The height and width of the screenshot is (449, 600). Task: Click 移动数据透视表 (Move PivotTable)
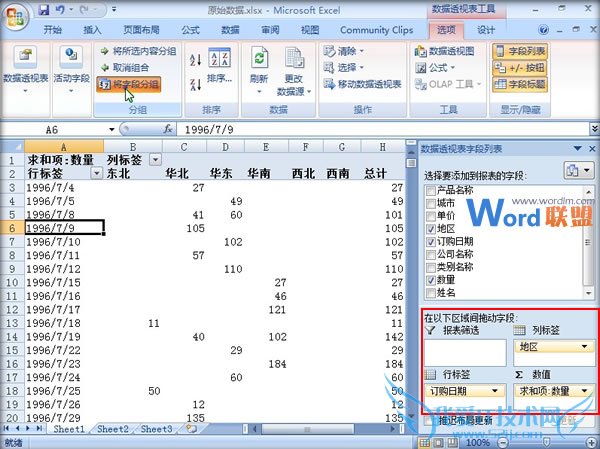point(362,84)
